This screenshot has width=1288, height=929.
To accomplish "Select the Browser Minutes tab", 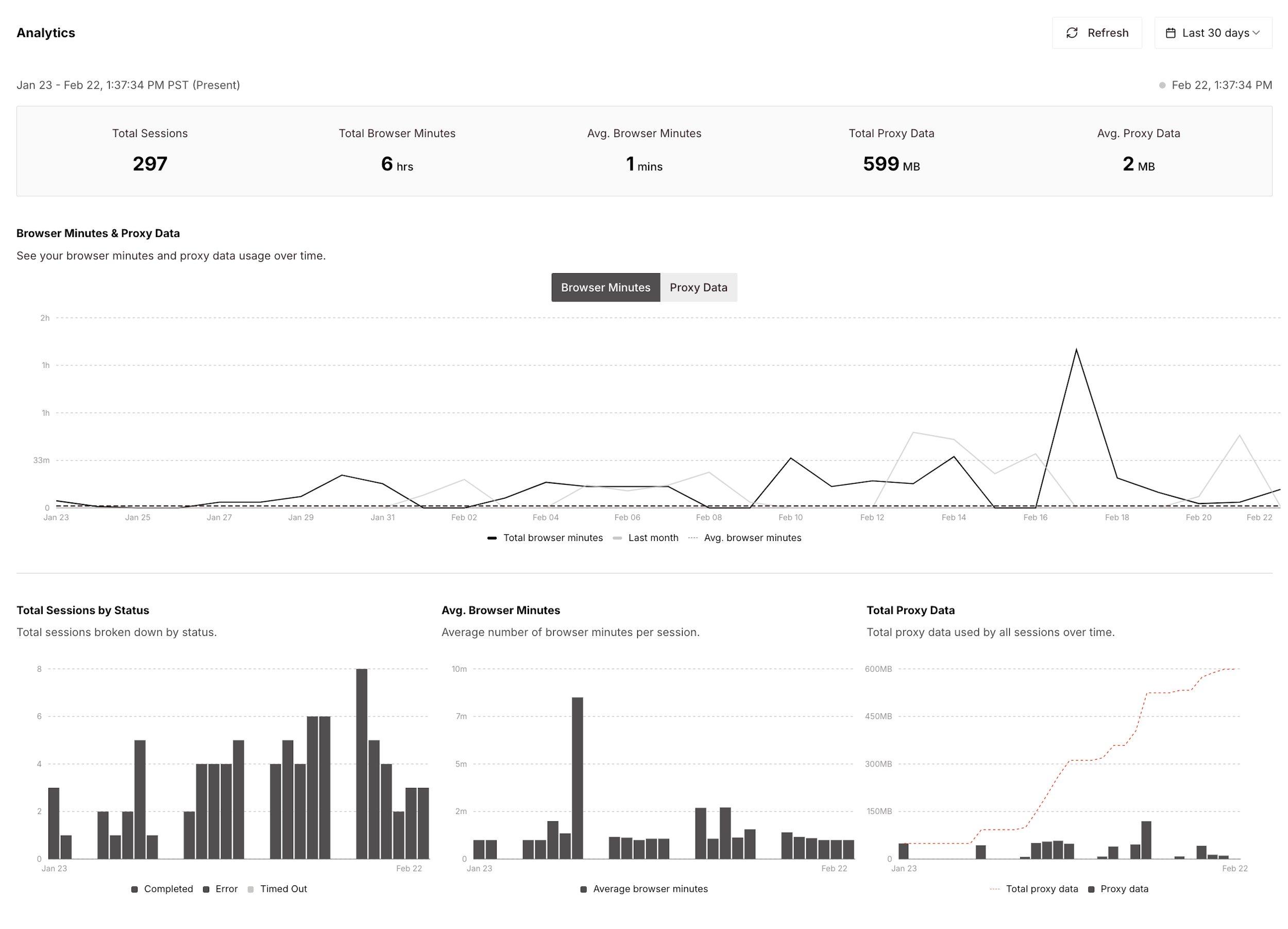I will point(605,288).
